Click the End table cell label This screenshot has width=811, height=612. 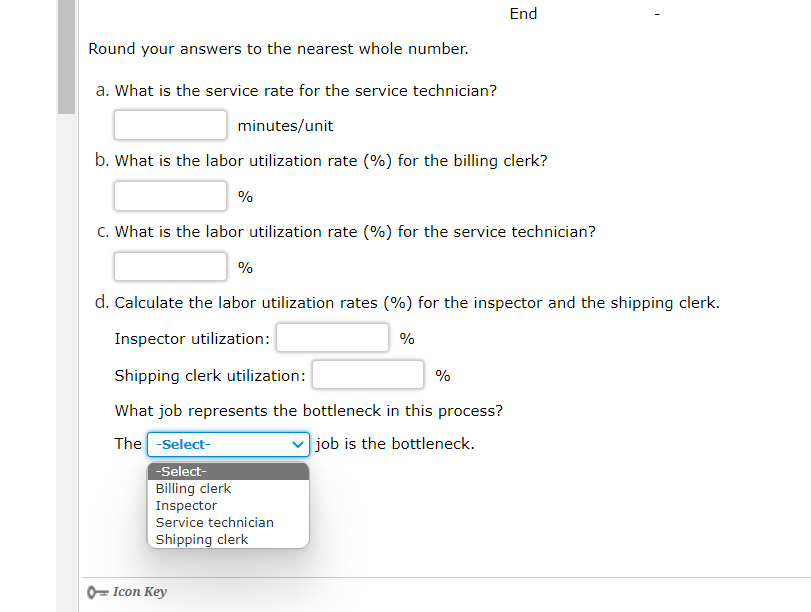[x=523, y=13]
